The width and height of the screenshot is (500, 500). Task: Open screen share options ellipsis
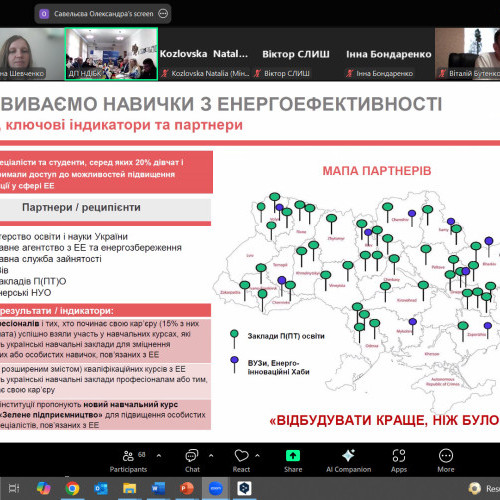click(163, 14)
